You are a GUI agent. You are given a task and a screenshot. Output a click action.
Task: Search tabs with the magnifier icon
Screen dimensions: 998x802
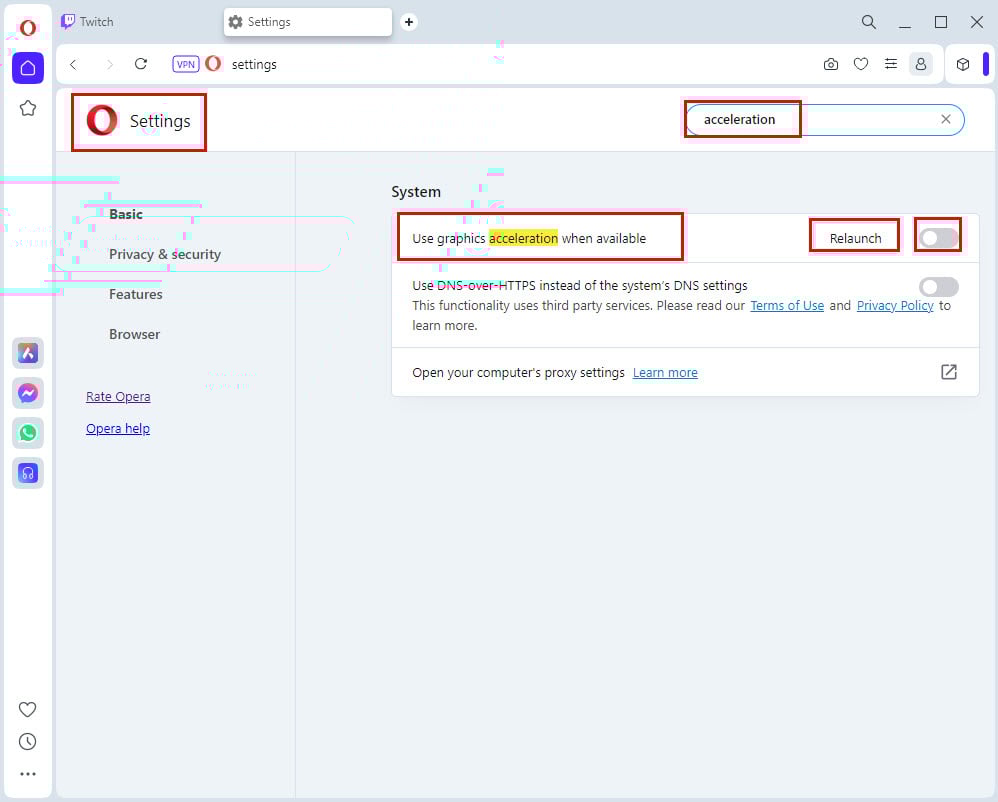[869, 22]
